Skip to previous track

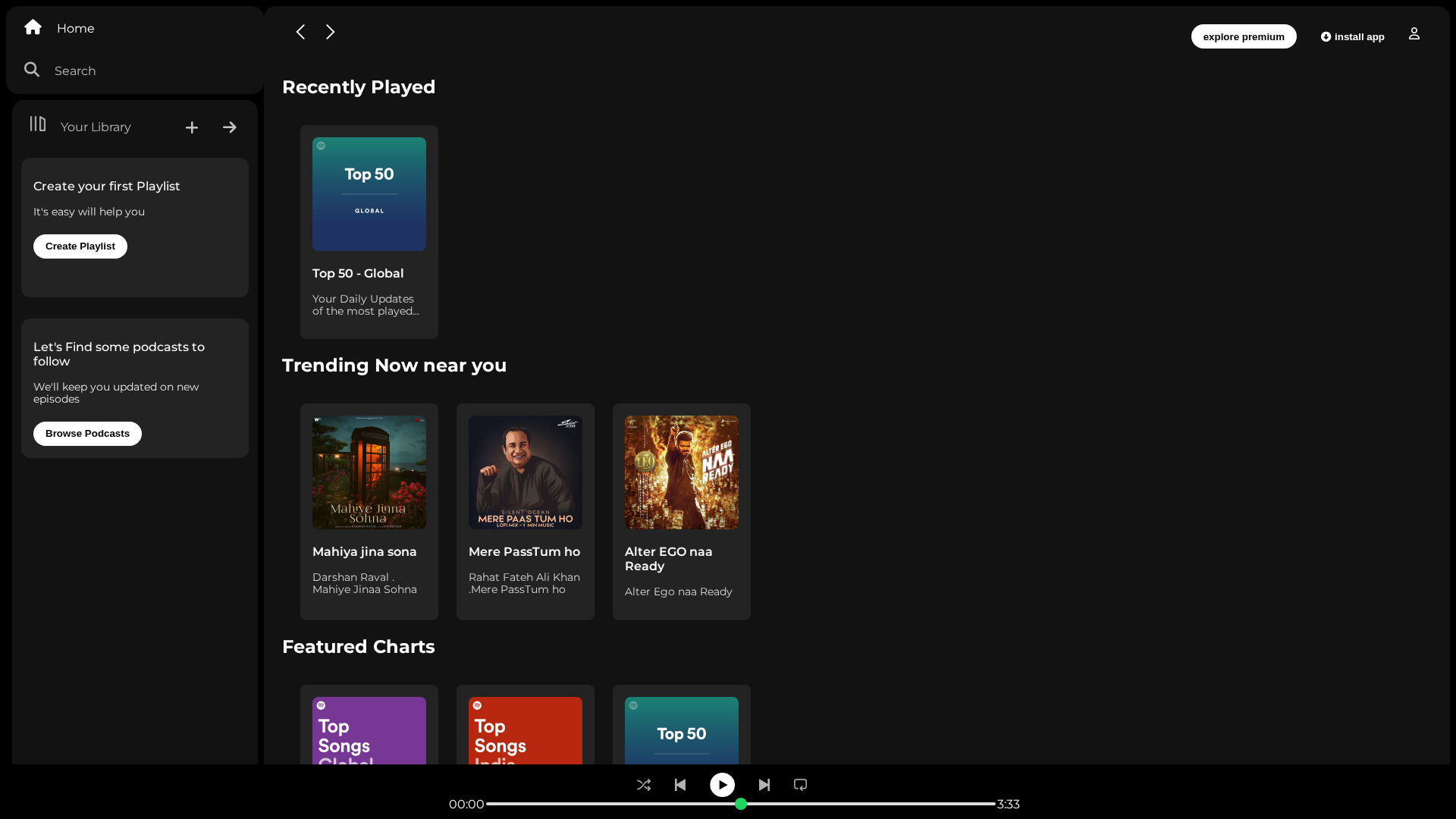[680, 785]
